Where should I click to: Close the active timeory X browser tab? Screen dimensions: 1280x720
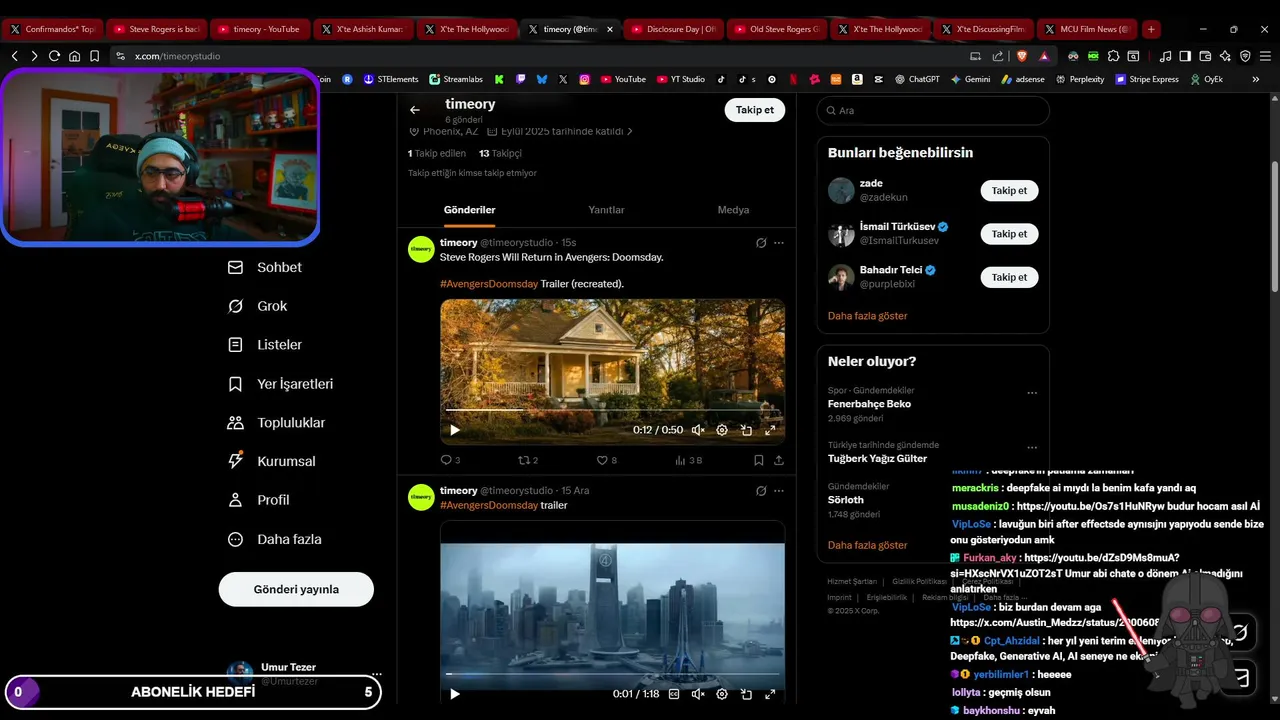610,29
